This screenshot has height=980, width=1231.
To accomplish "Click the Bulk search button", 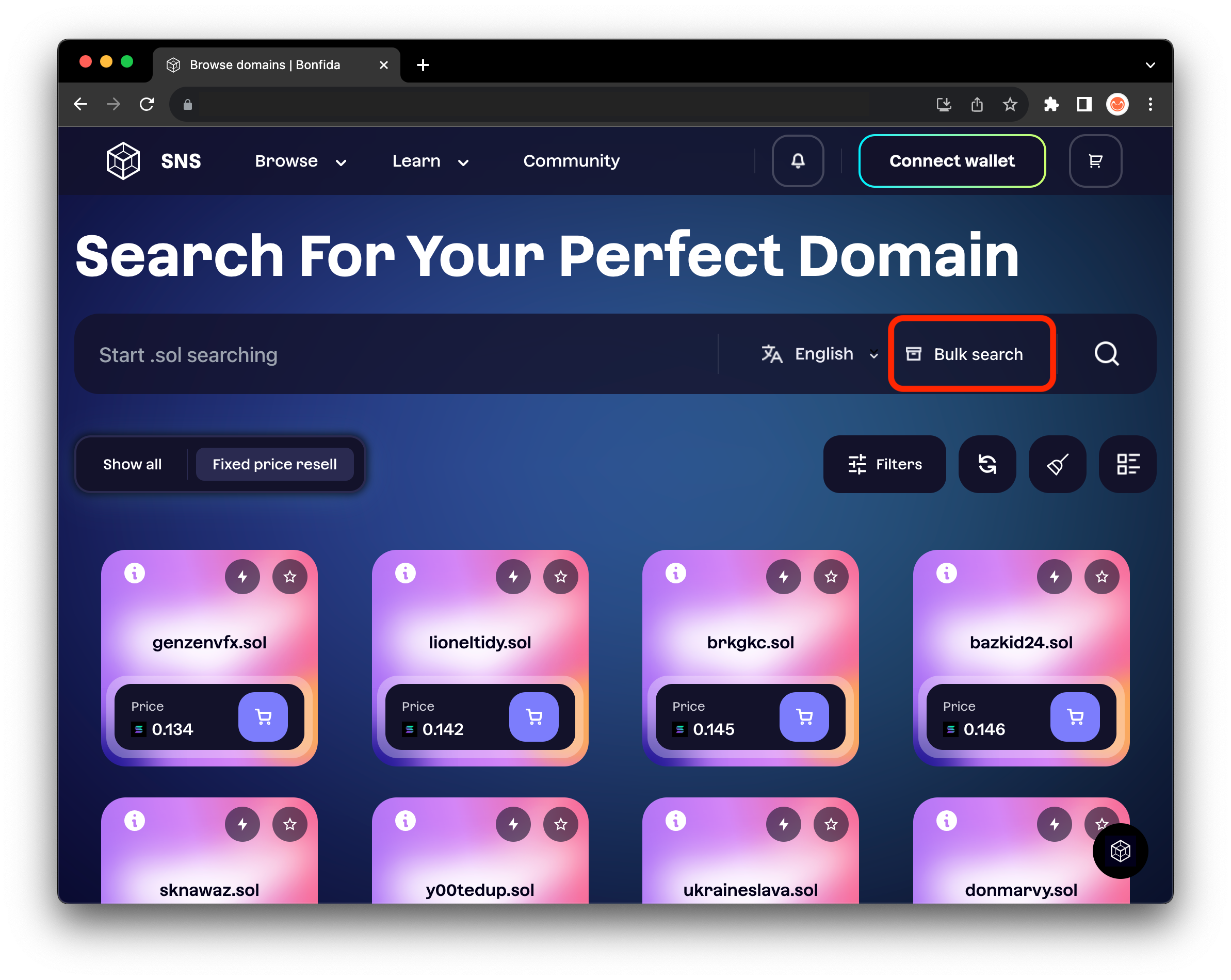I will pos(970,354).
